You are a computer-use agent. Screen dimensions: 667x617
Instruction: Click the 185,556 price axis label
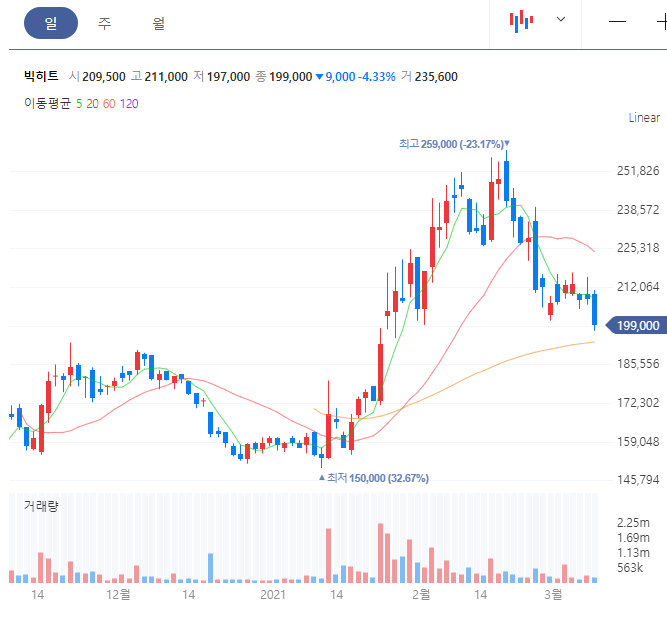tap(638, 364)
